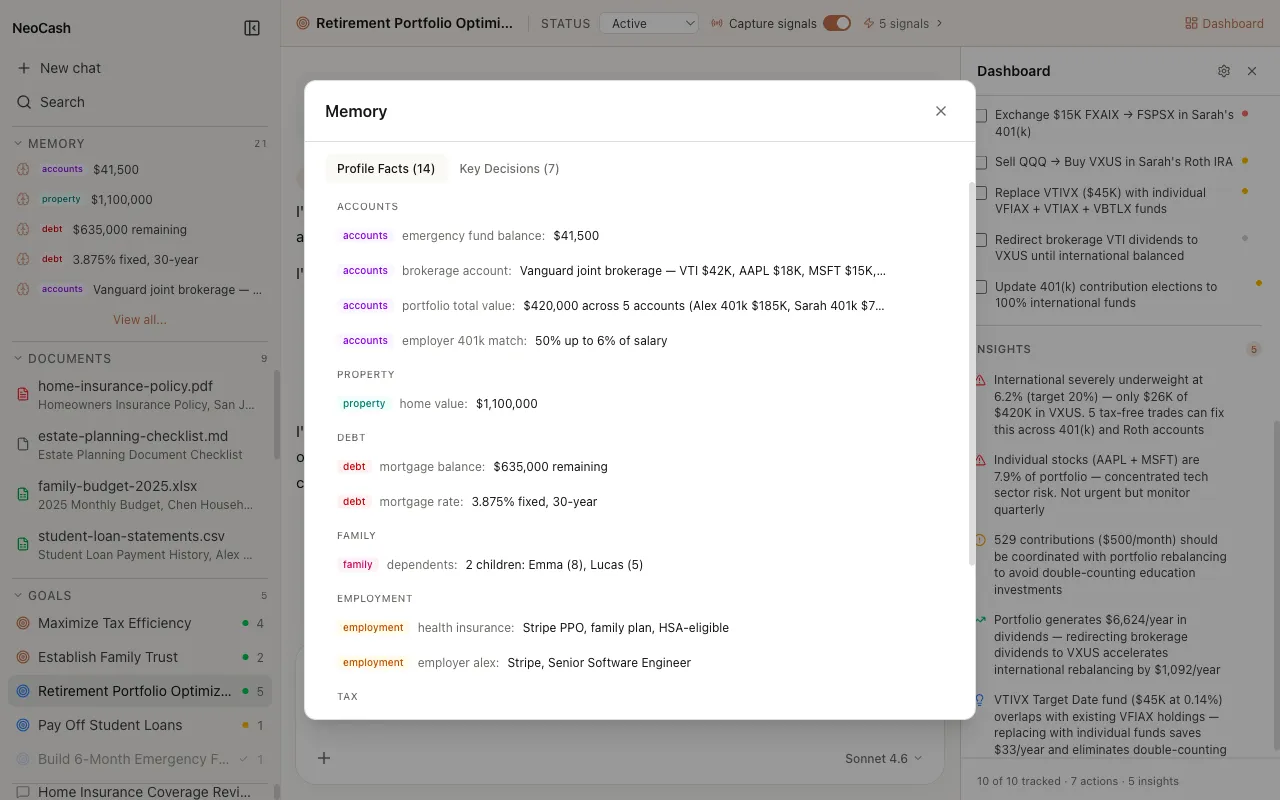Select the Profile Facts tab

click(x=385, y=168)
